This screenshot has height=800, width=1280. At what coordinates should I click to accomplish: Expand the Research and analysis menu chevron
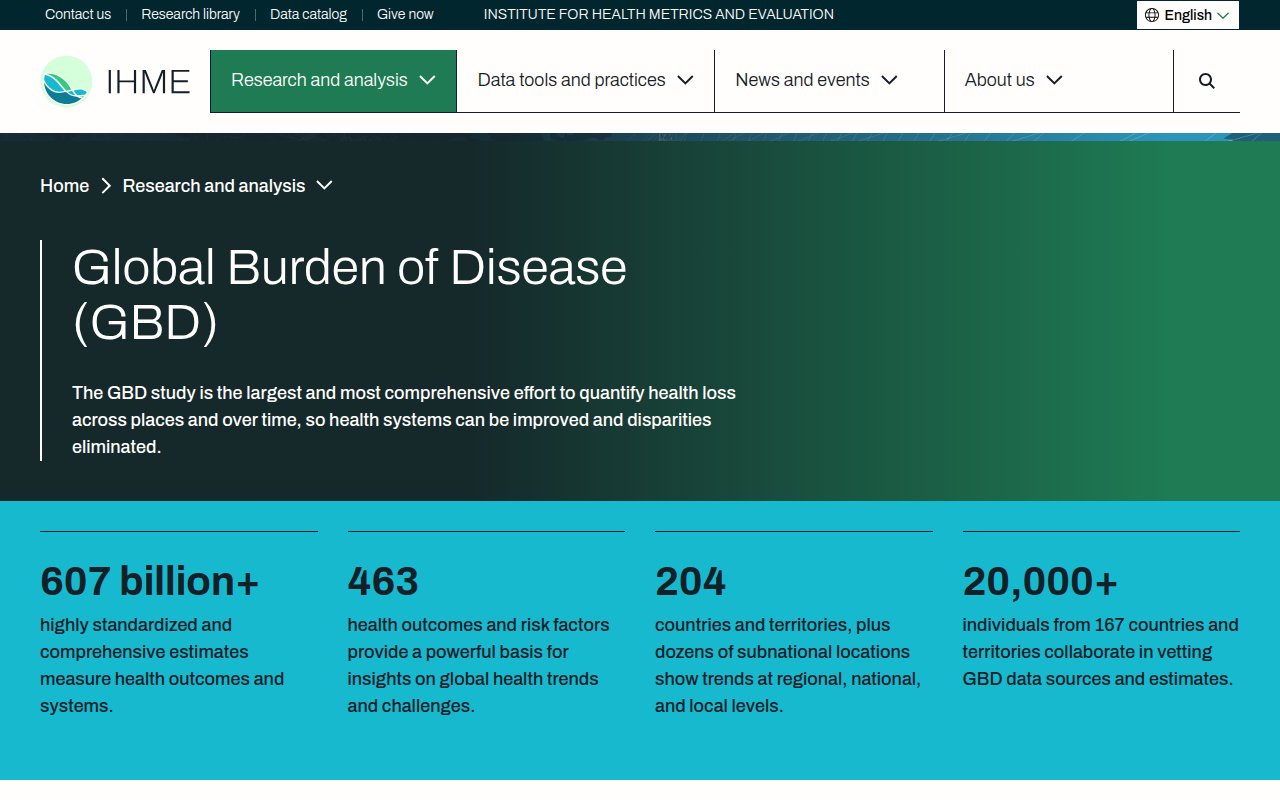(x=427, y=80)
